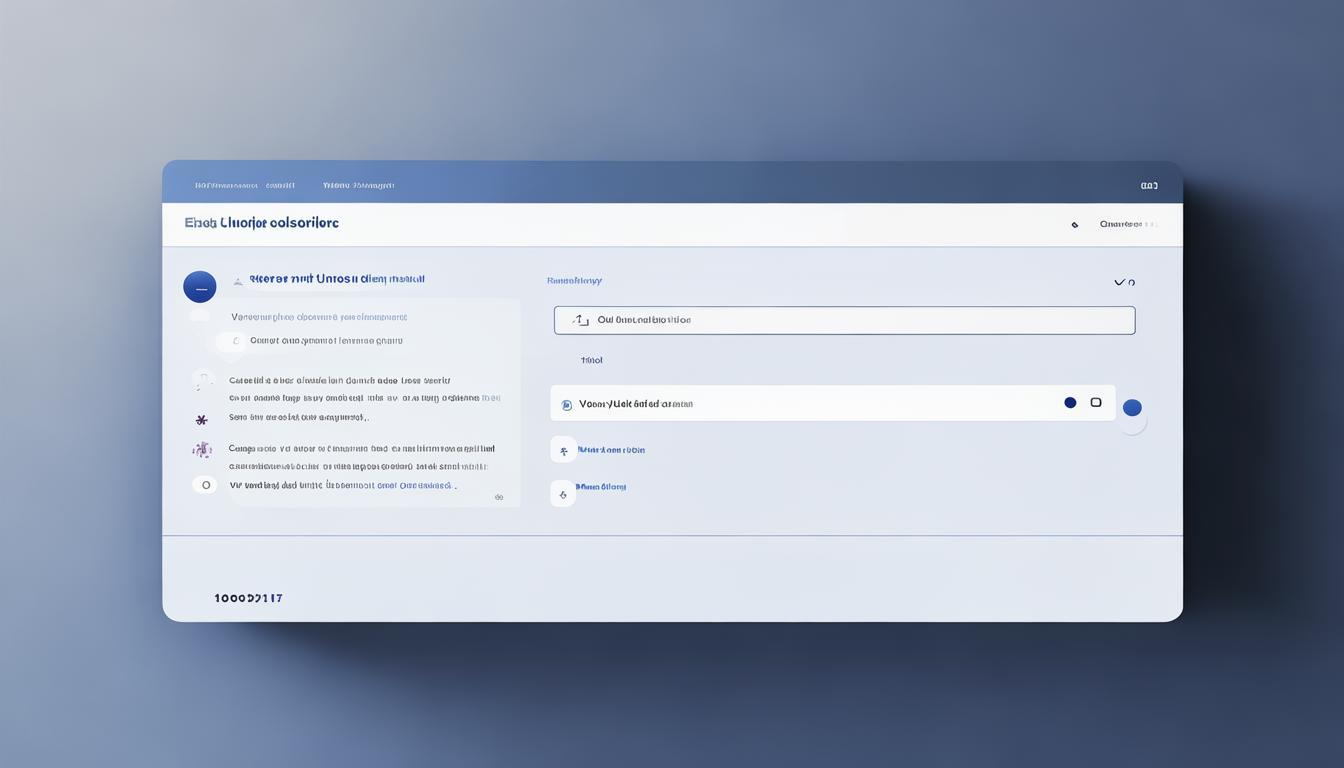Click the page title starting with 'Ehsb'
Viewport: 1344px width, 768px height.
pos(262,223)
